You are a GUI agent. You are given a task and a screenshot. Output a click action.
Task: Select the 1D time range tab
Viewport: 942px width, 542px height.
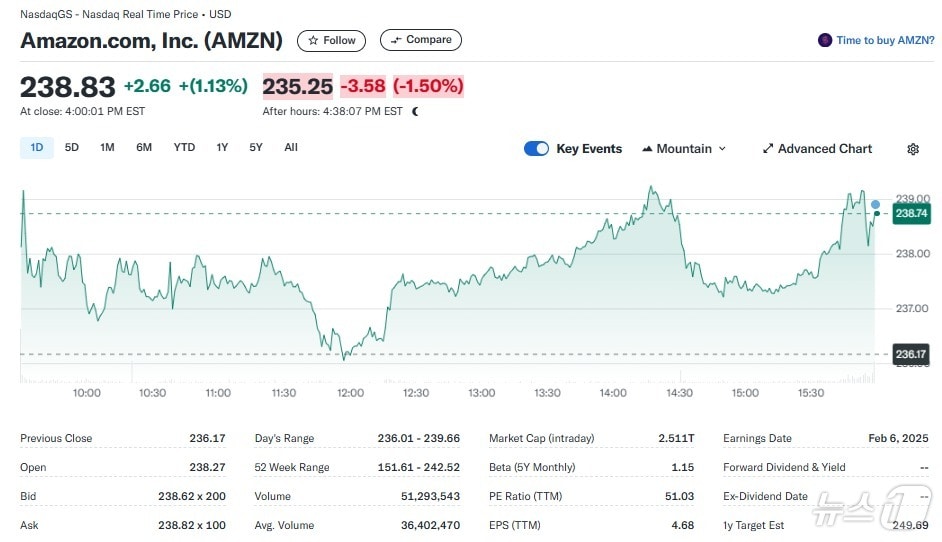tap(37, 148)
